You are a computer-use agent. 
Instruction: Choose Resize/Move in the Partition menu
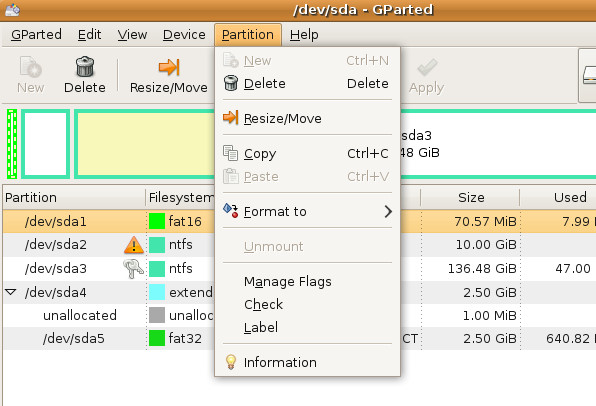point(307,118)
